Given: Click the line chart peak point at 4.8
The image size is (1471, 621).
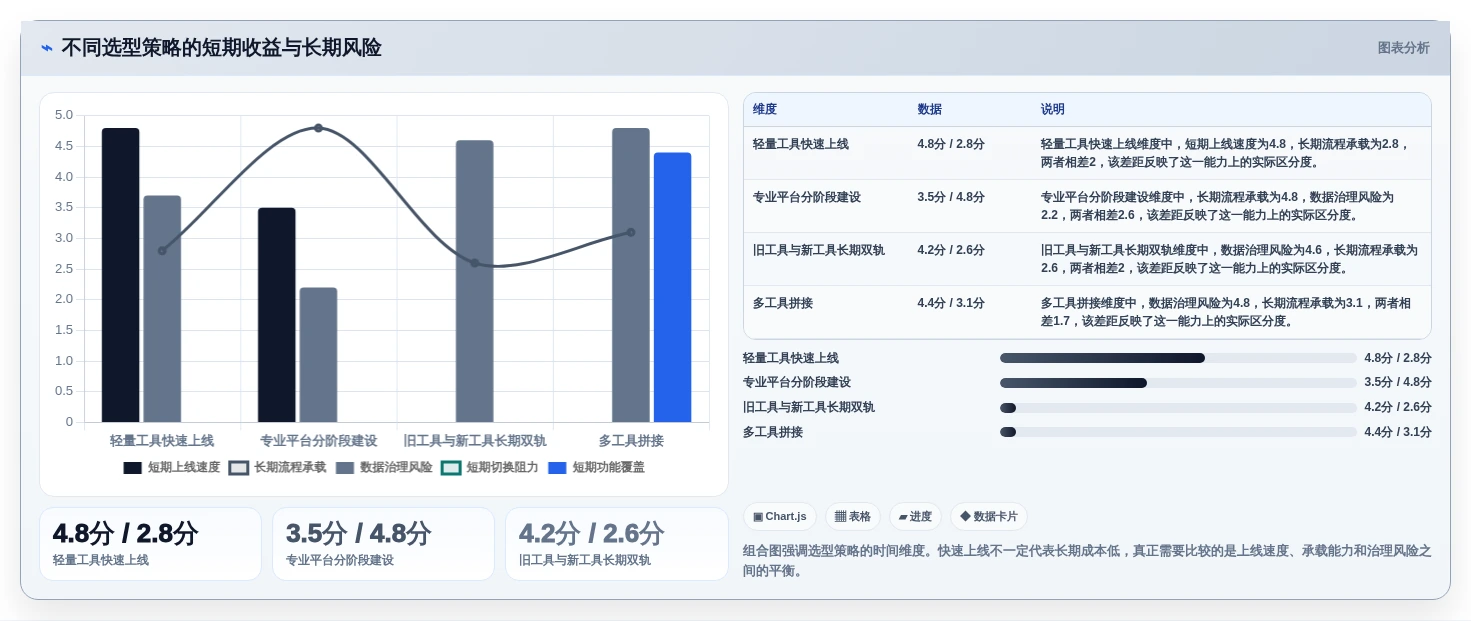Looking at the screenshot, I should click(318, 128).
